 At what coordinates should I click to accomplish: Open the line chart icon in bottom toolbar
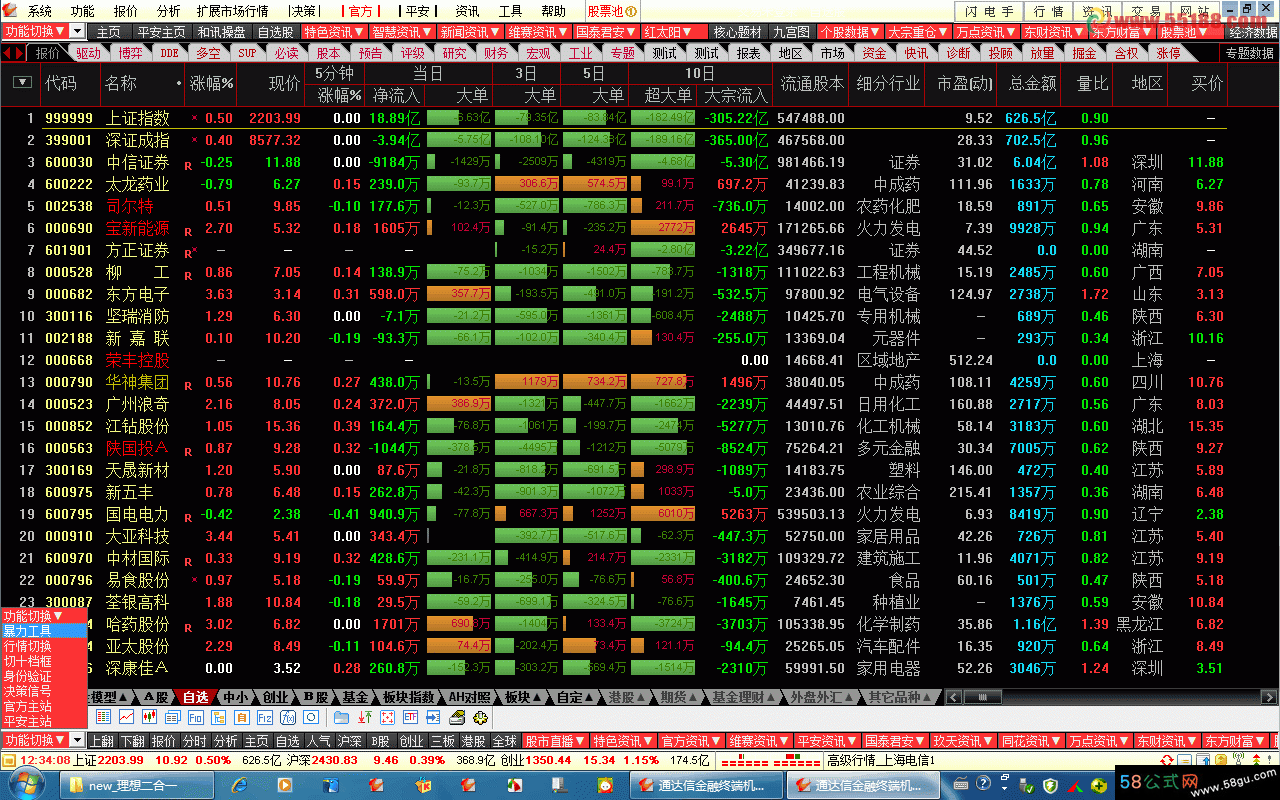click(x=127, y=717)
